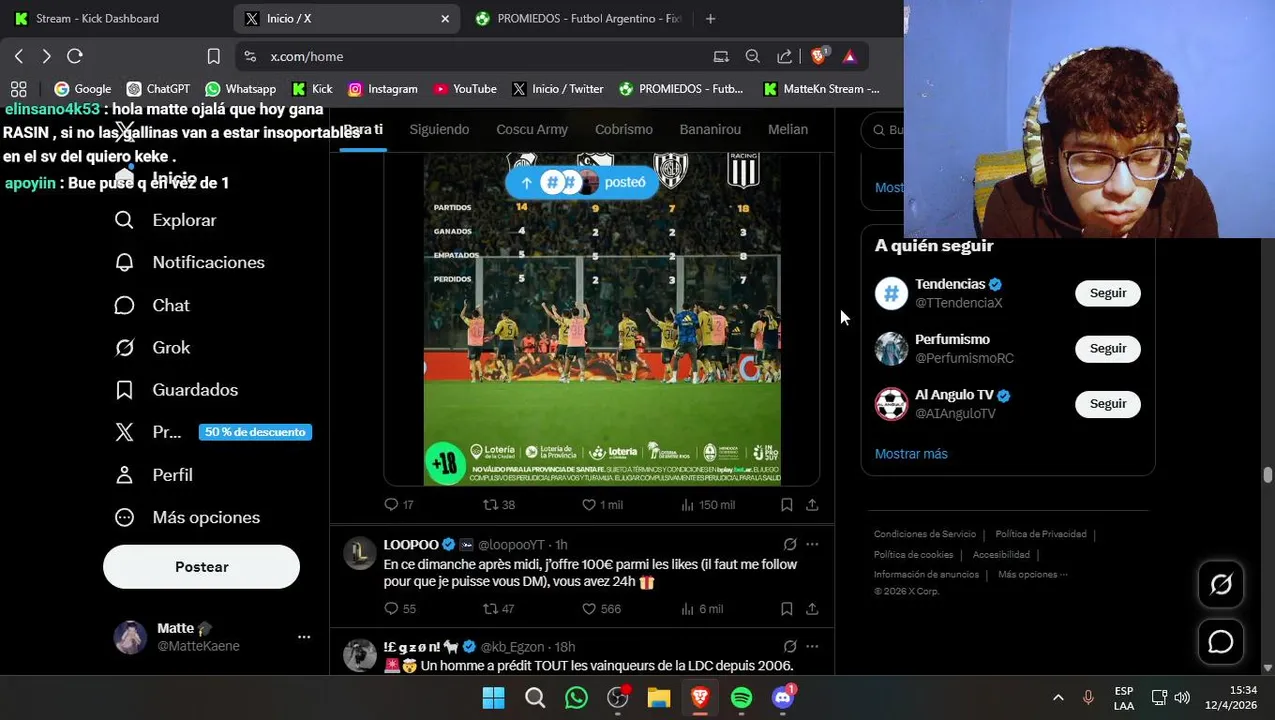This screenshot has height=720, width=1275.
Task: Open Discord from taskbar
Action: (783, 698)
